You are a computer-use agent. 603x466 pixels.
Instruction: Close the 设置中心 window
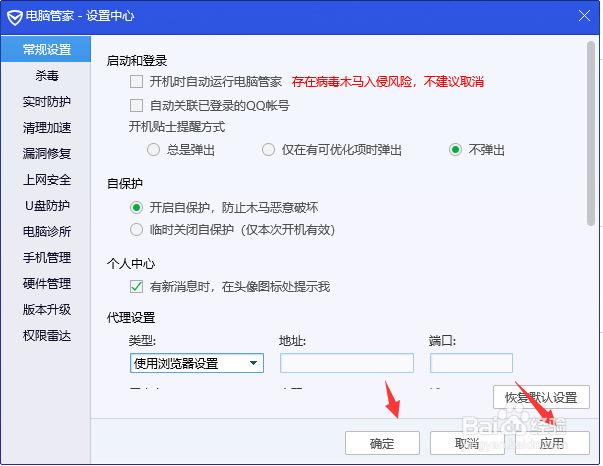tap(584, 16)
